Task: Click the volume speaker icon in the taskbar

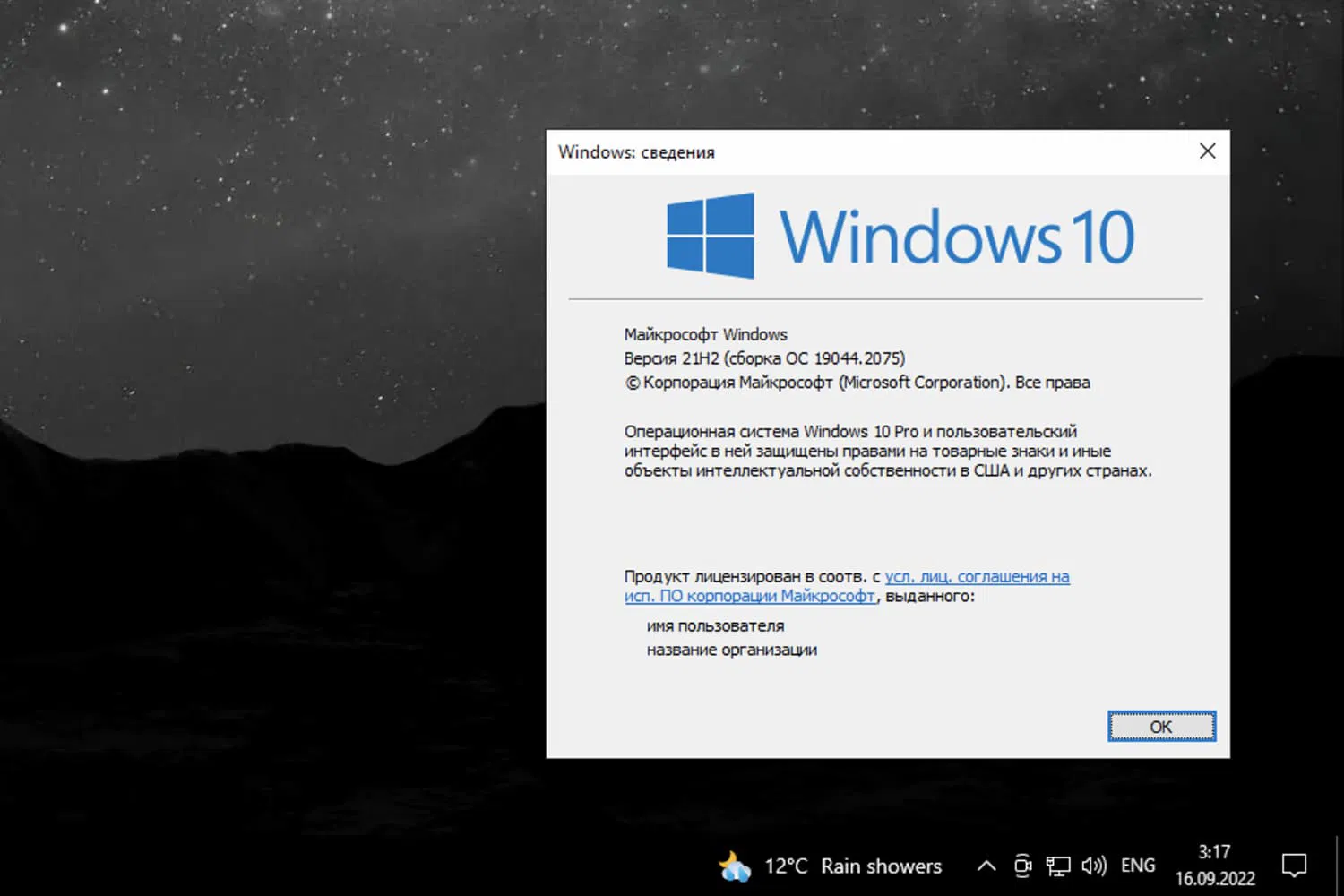Action: [1093, 866]
